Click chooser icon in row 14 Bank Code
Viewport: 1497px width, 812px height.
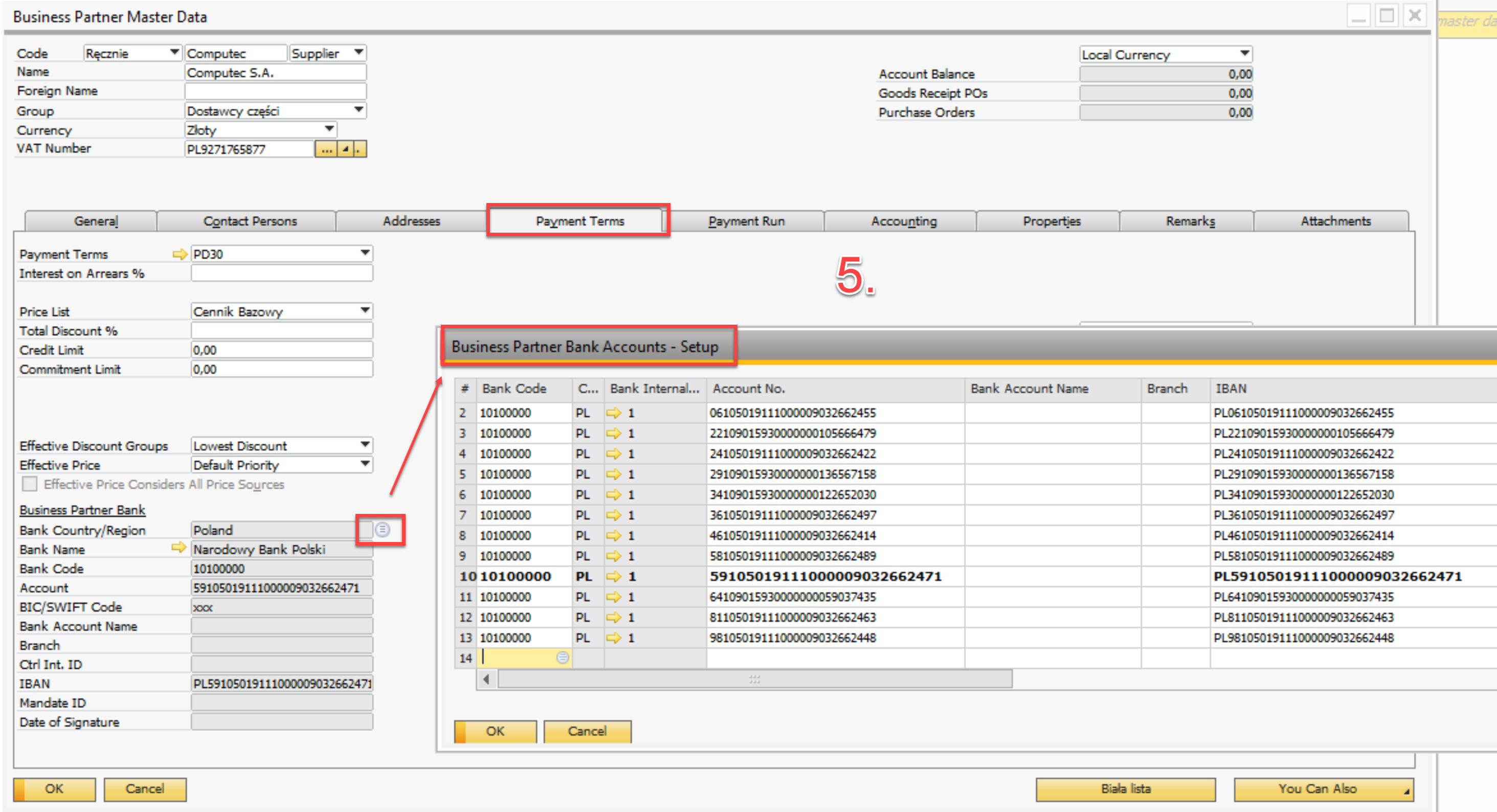(x=562, y=658)
